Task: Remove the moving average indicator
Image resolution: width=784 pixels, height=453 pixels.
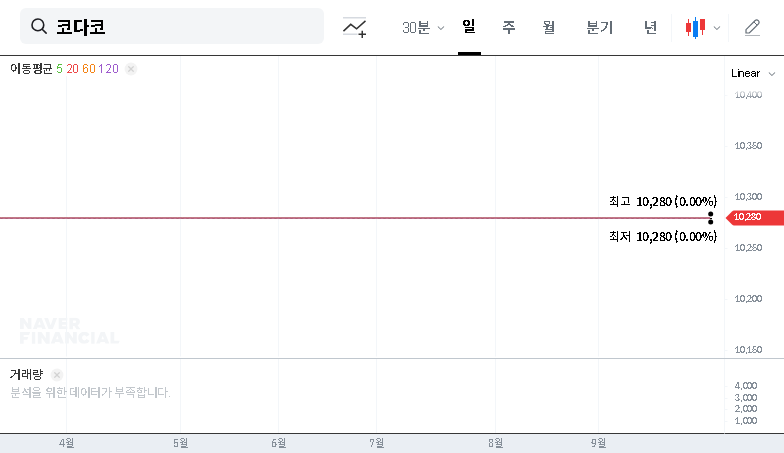Action: [x=131, y=69]
